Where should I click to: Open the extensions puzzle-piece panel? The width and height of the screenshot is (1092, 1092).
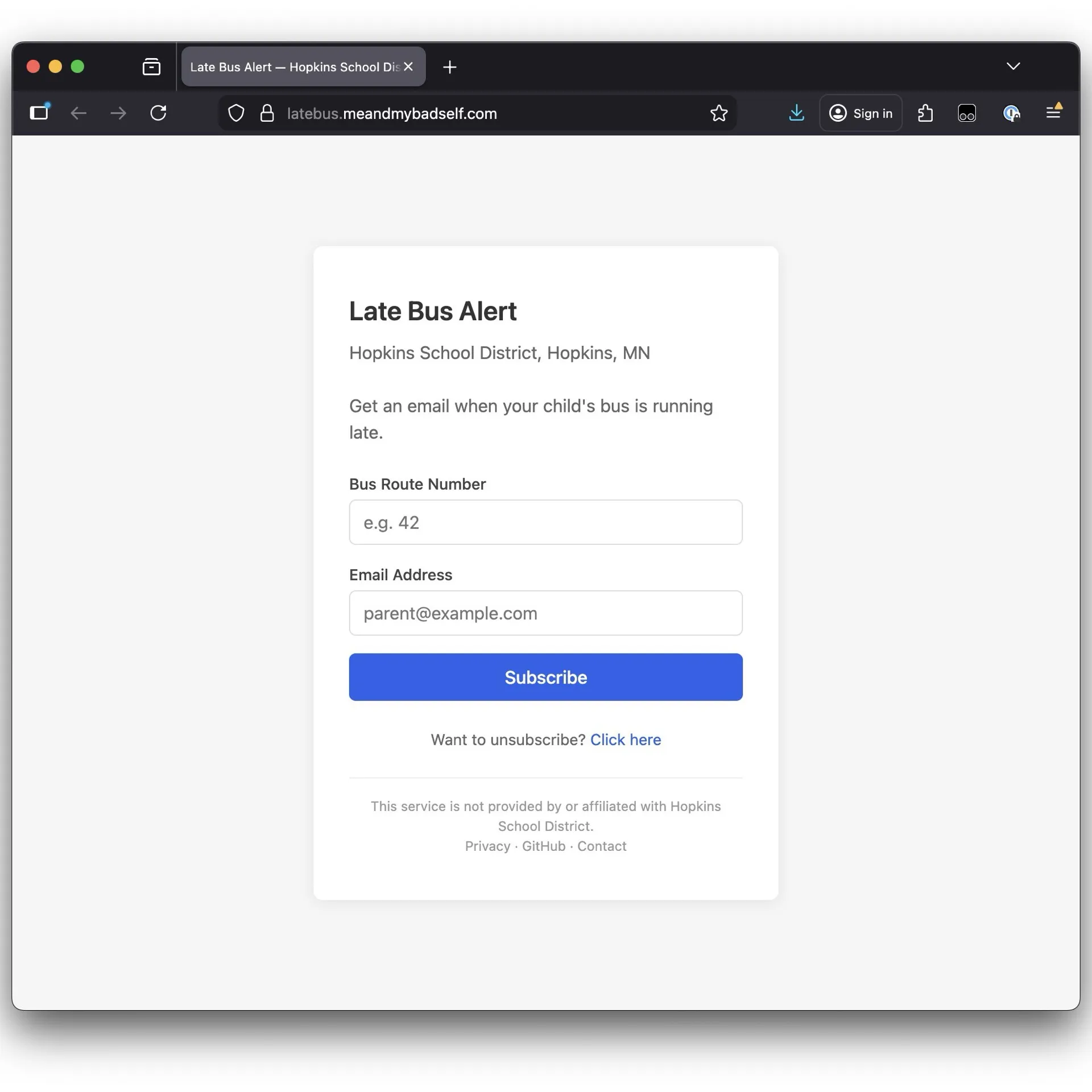pos(925,113)
